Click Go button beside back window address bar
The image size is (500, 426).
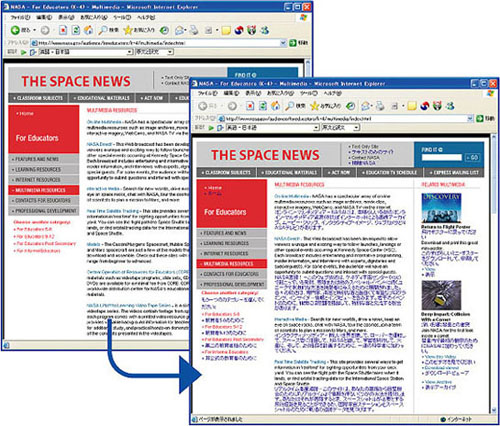pos(298,43)
